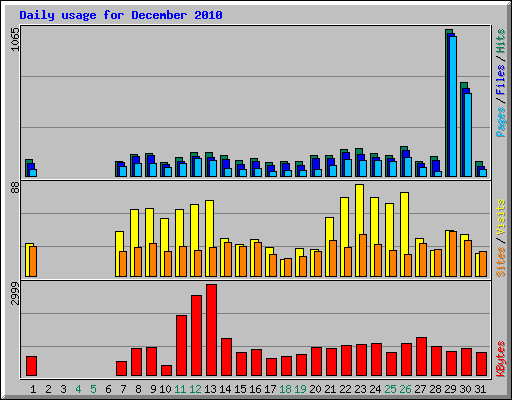Select the orange Sites bar for day 1
Screen dimensions: 512x400
(33, 261)
